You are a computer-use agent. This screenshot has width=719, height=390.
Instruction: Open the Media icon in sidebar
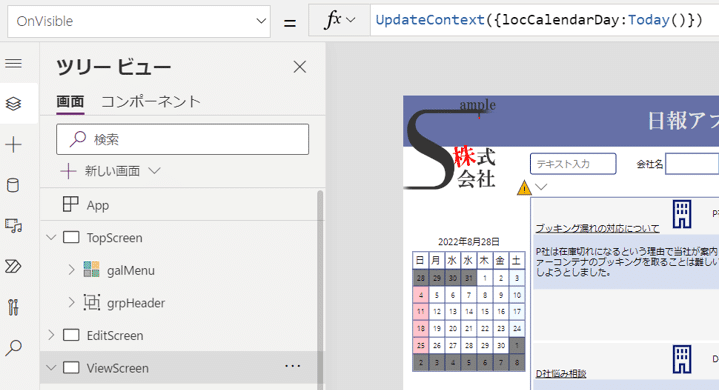(13, 225)
